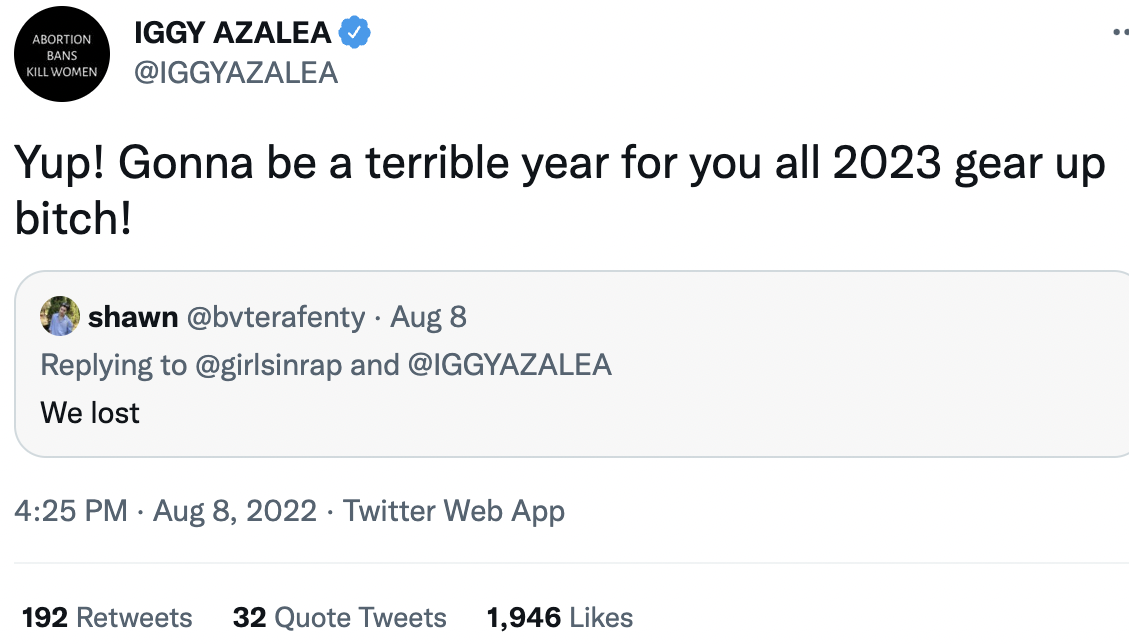Open shawn's name in quoted tweet
Screen dimensions: 1129x644
pos(132,317)
